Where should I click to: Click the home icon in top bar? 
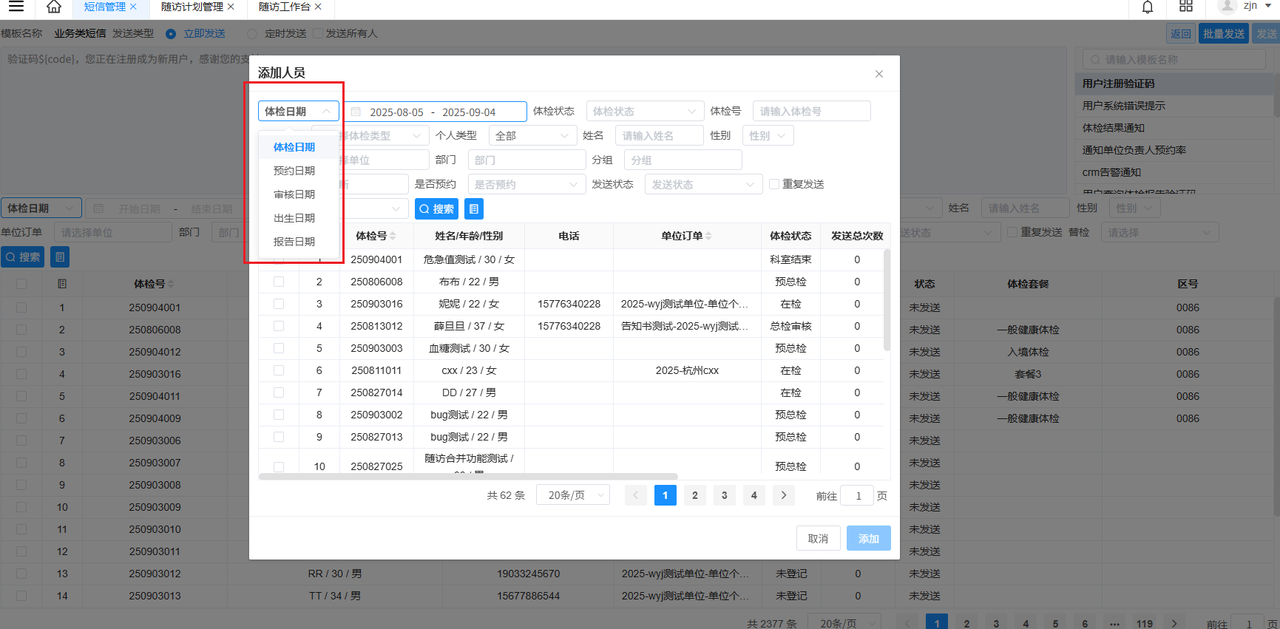tap(54, 7)
